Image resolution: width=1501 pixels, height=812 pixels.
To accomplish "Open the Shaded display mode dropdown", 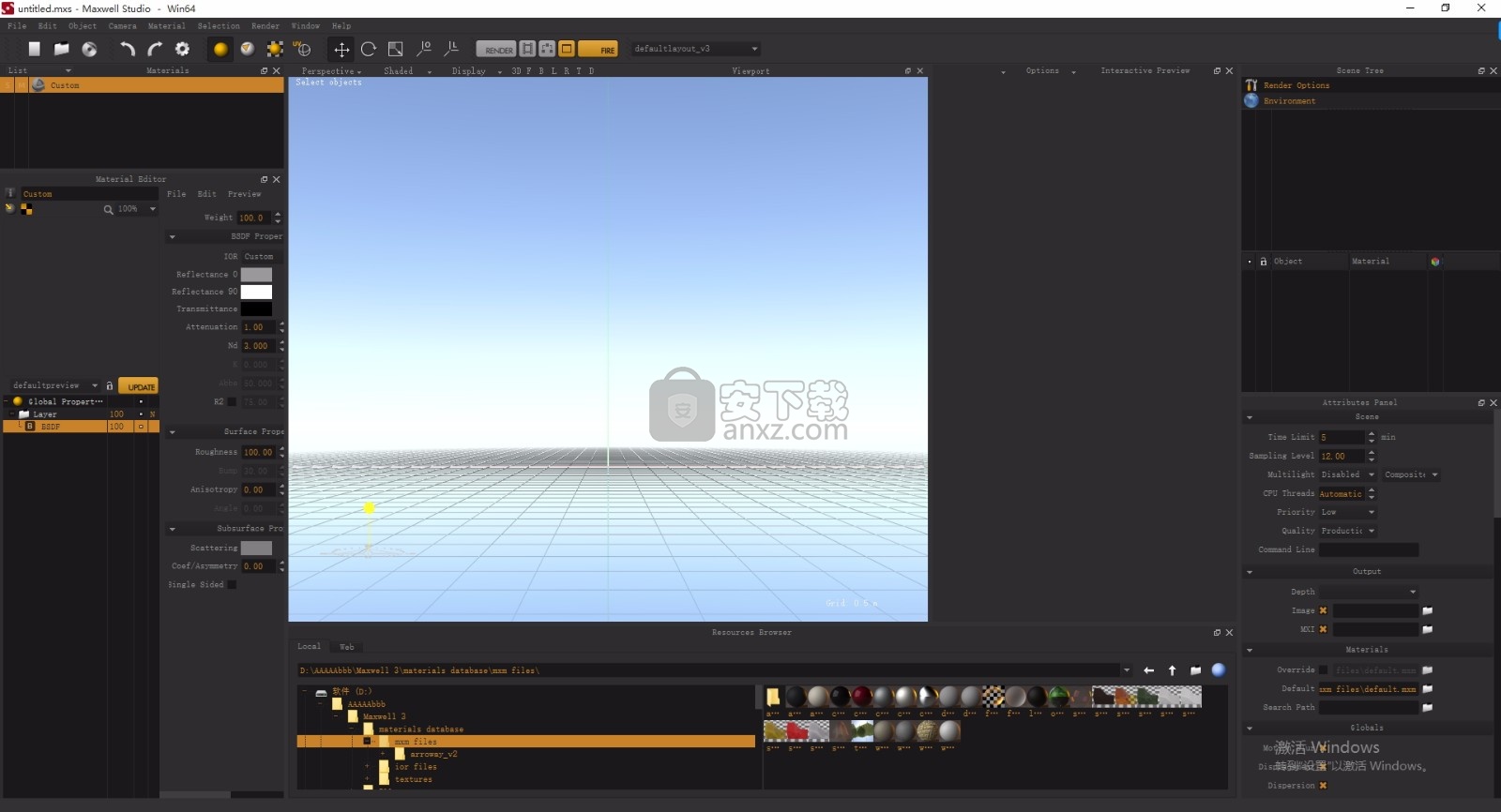I will (407, 71).
